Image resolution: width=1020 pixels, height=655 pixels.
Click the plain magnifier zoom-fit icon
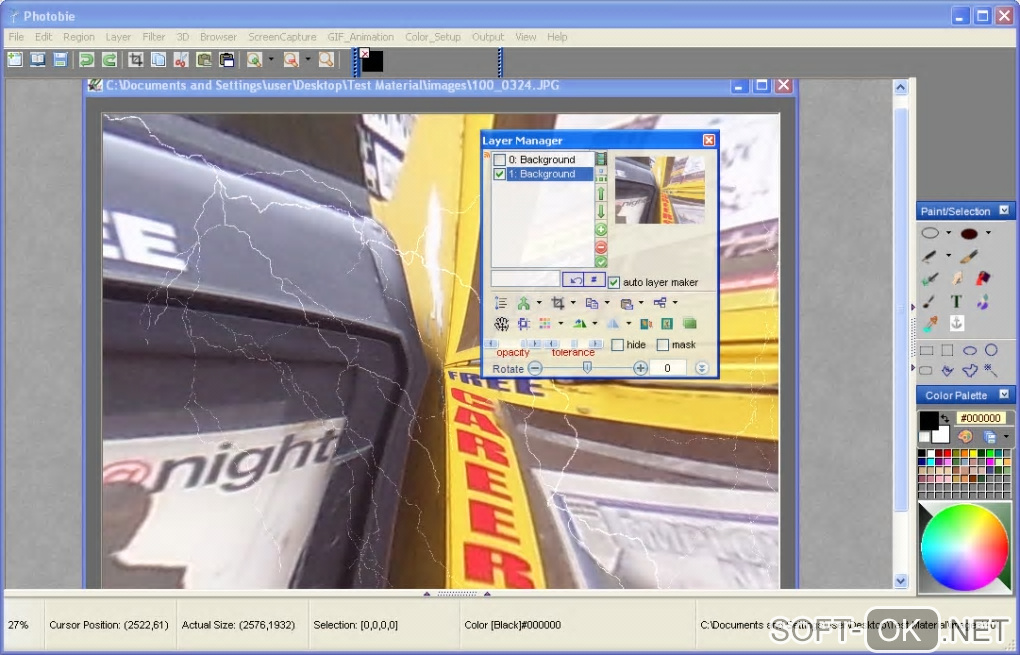tap(326, 60)
